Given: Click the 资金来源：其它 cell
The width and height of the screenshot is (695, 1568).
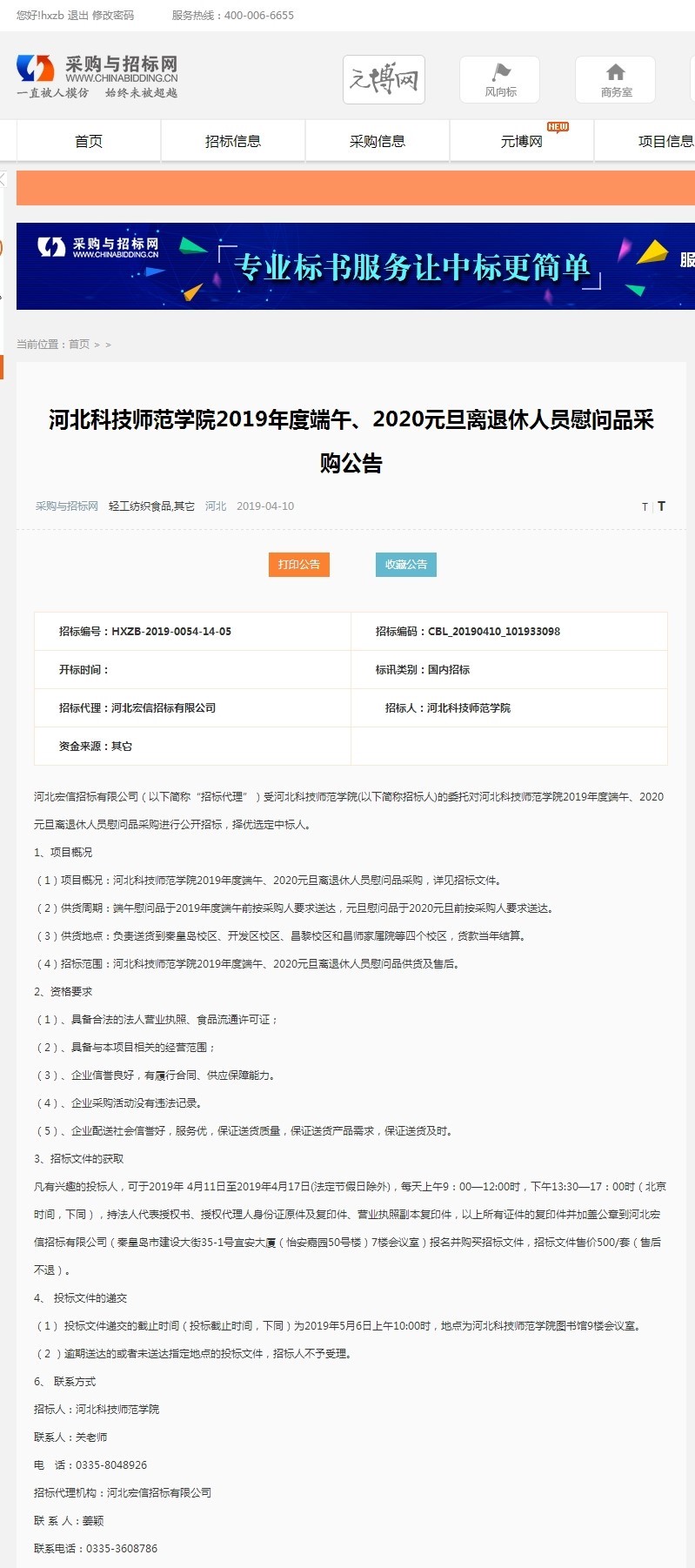Looking at the screenshot, I should tap(192, 747).
